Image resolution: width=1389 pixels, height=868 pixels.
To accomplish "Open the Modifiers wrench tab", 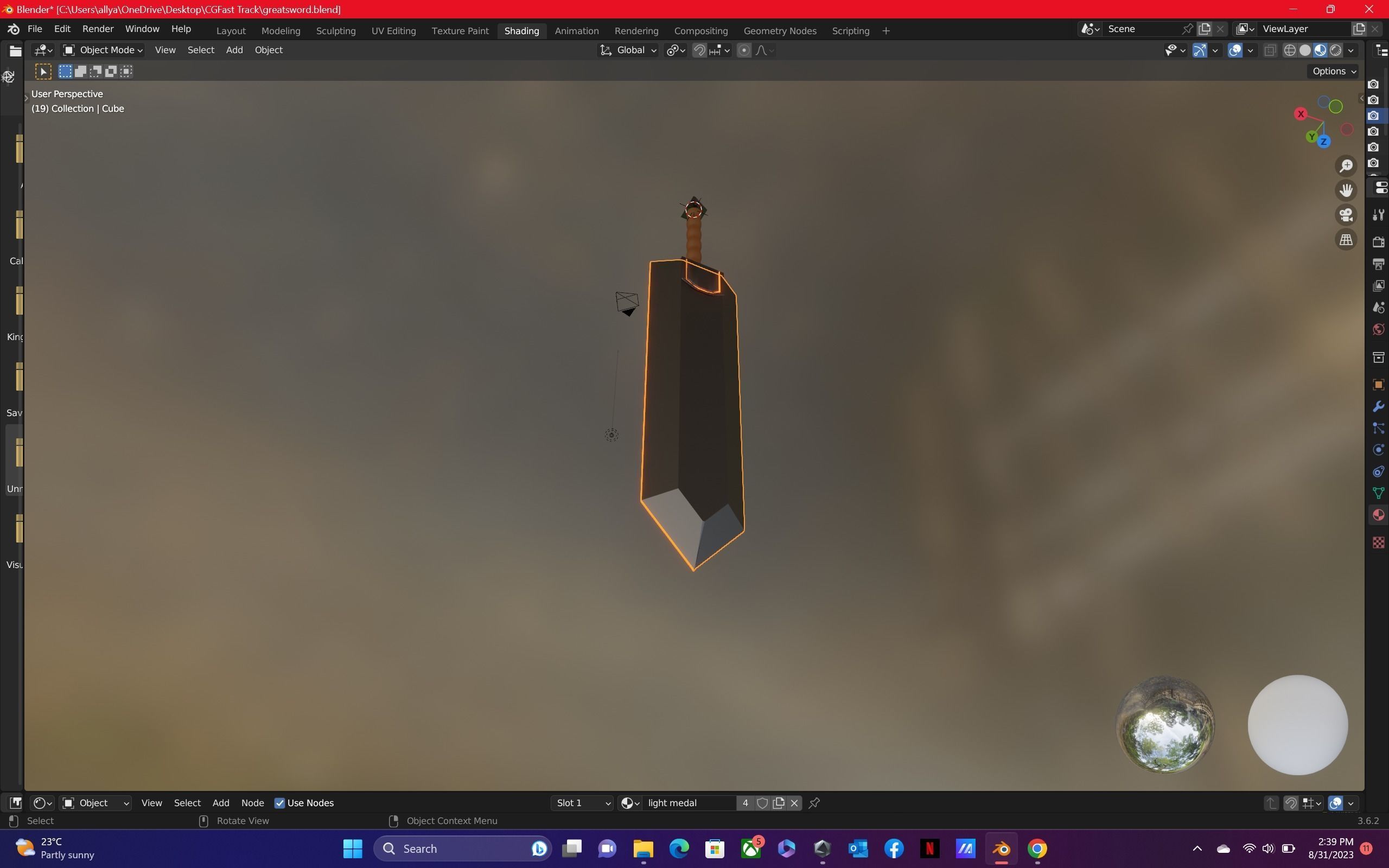I will [1378, 406].
